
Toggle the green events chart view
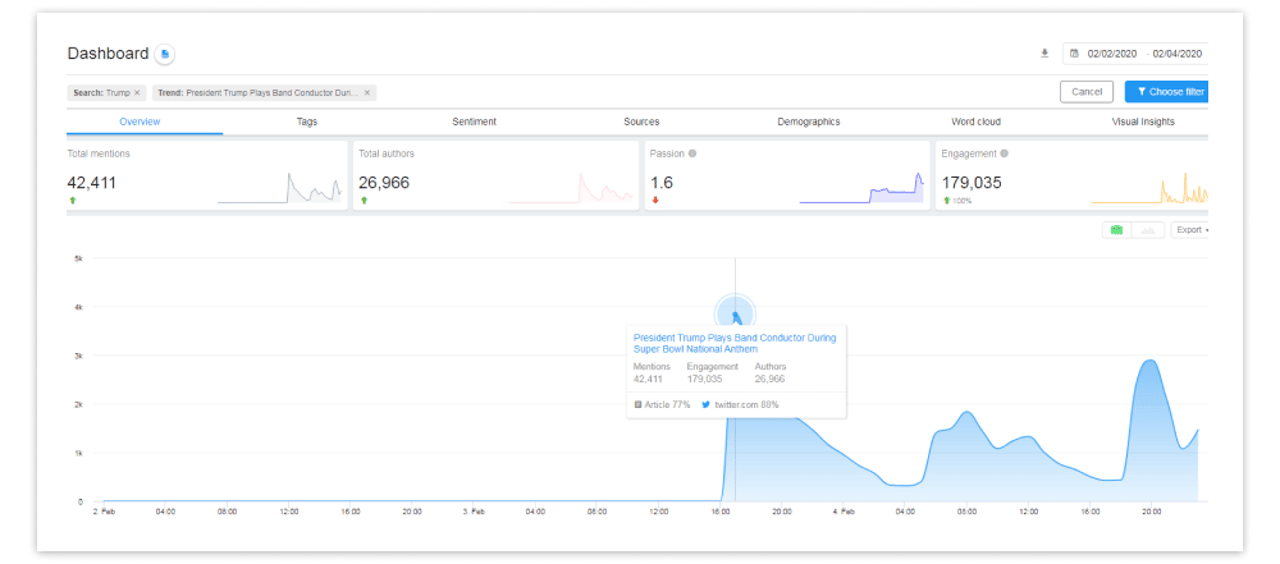1117,230
